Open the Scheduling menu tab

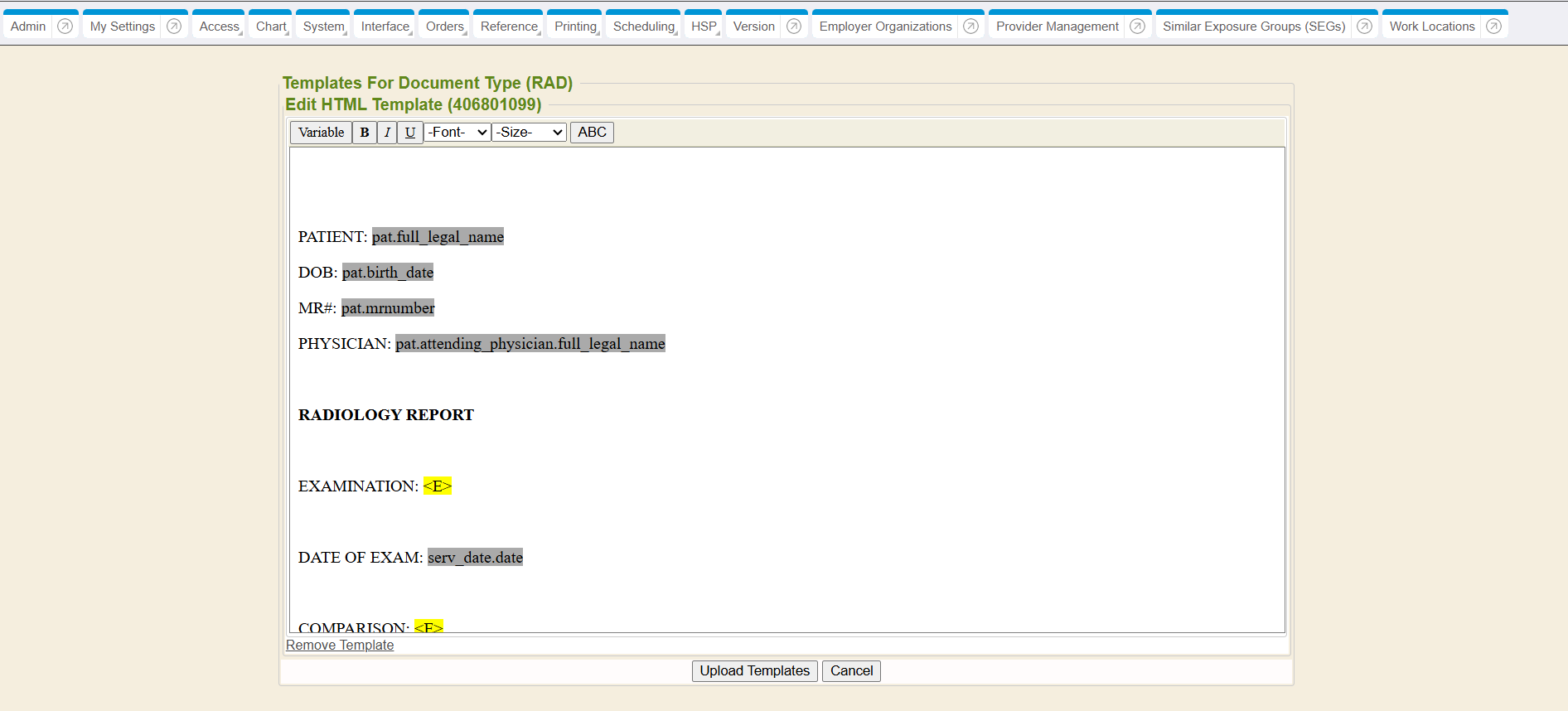click(x=643, y=27)
